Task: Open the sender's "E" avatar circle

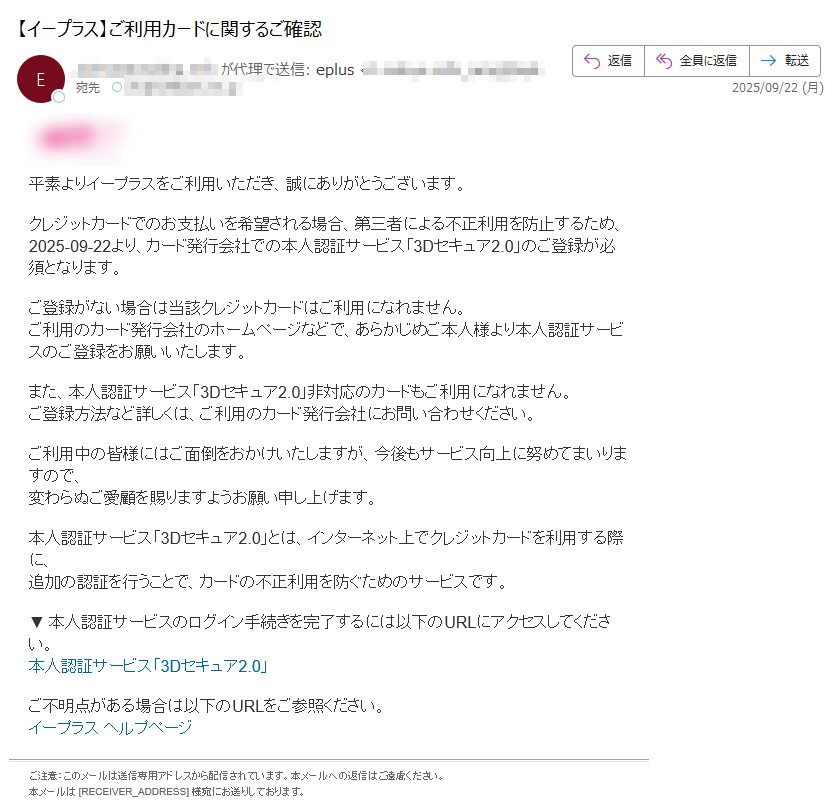Action: pos(41,79)
